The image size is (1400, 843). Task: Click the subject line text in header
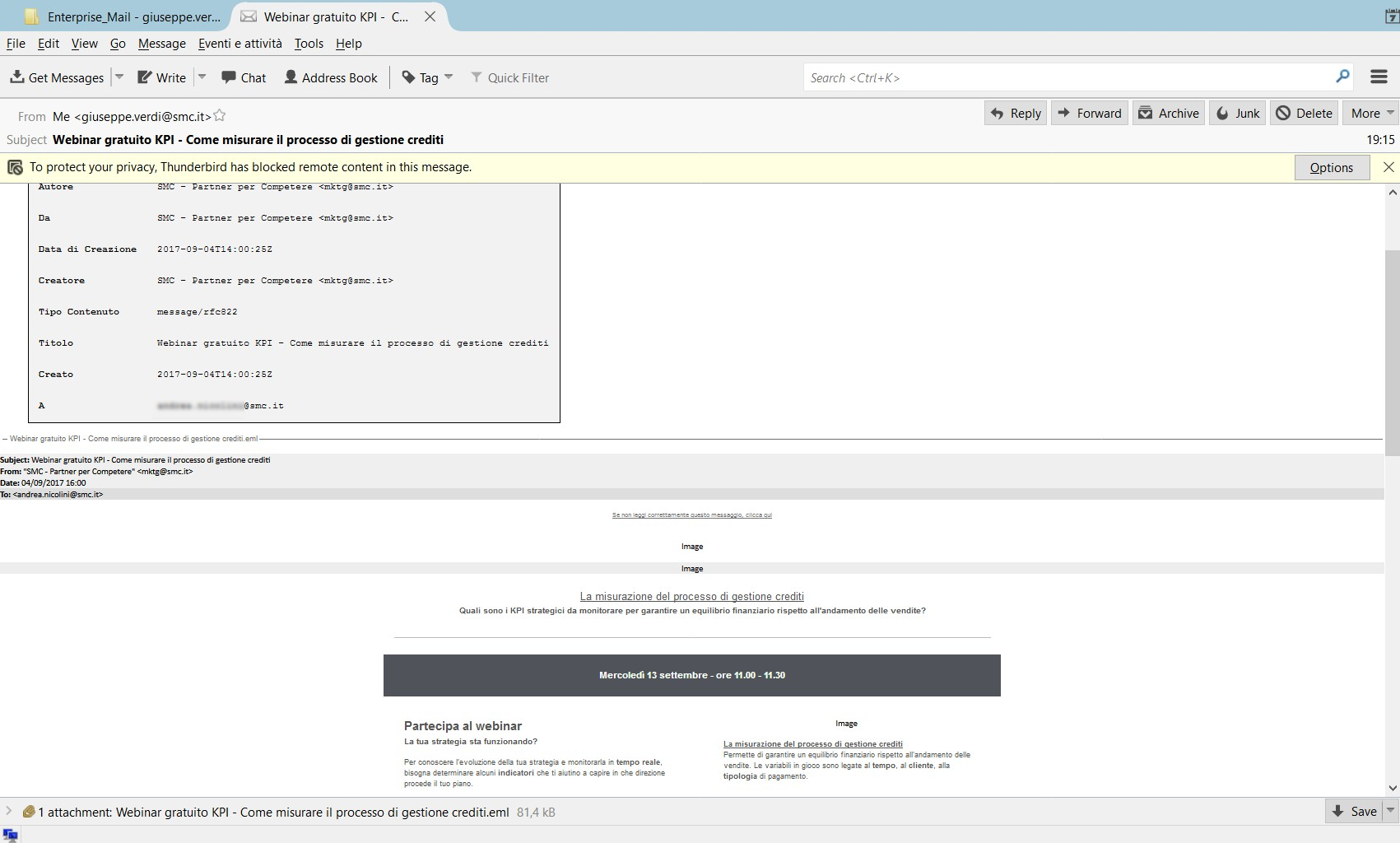[x=248, y=140]
